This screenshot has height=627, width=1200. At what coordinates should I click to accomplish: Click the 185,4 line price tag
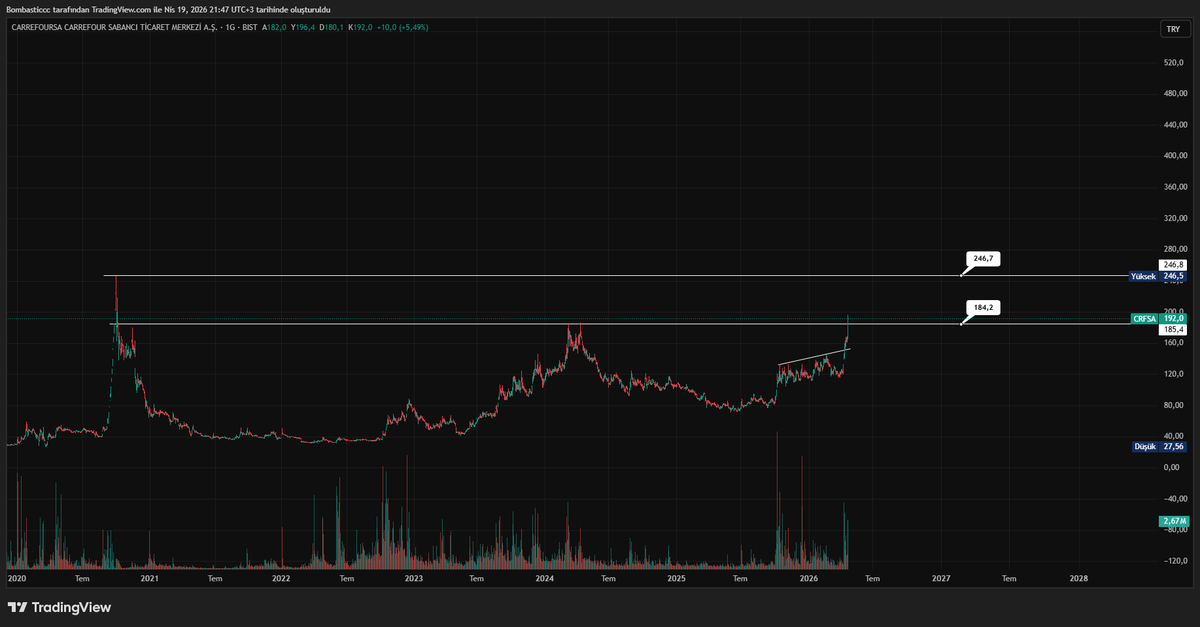pos(1173,329)
